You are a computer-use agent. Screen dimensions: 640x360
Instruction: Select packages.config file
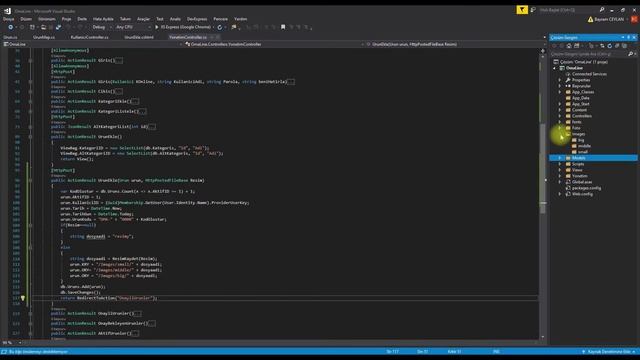click(x=586, y=188)
